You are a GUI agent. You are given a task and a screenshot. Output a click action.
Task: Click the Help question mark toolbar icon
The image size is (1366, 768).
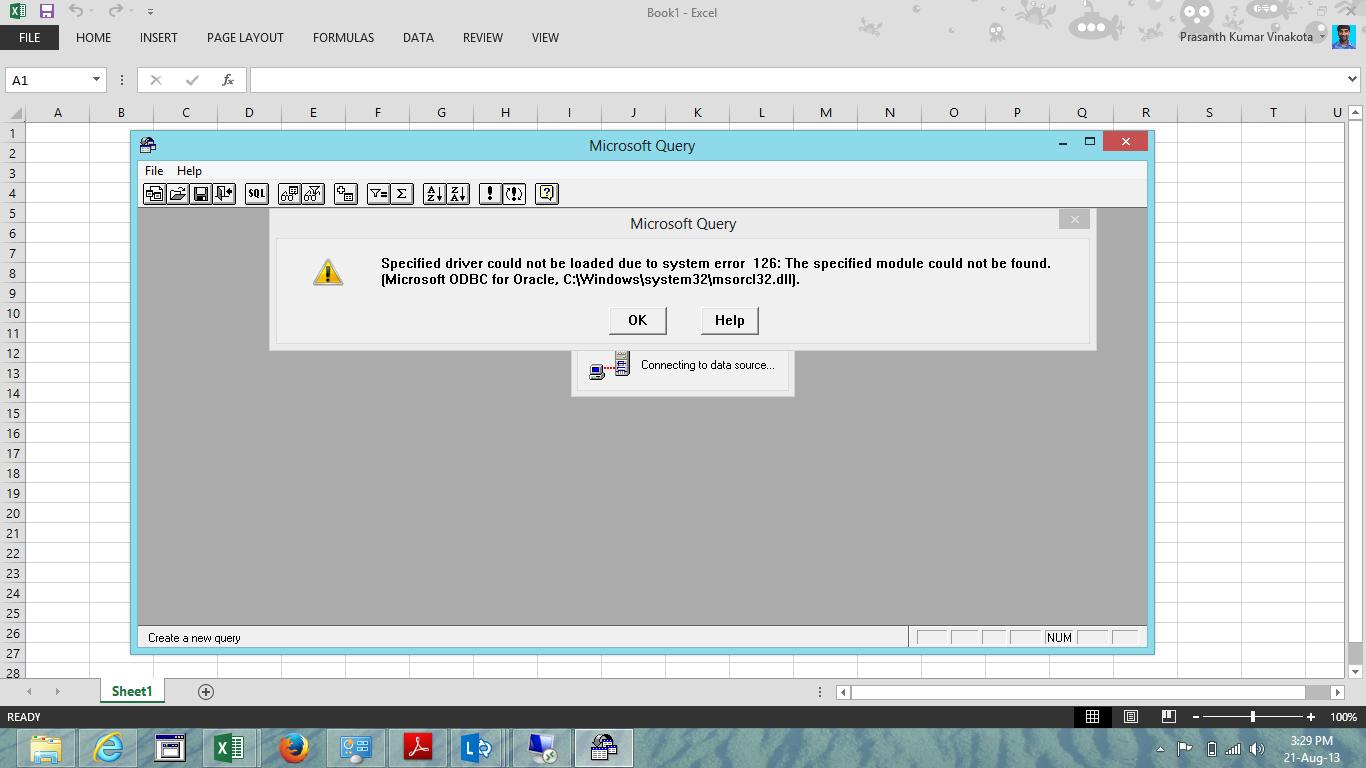547,194
